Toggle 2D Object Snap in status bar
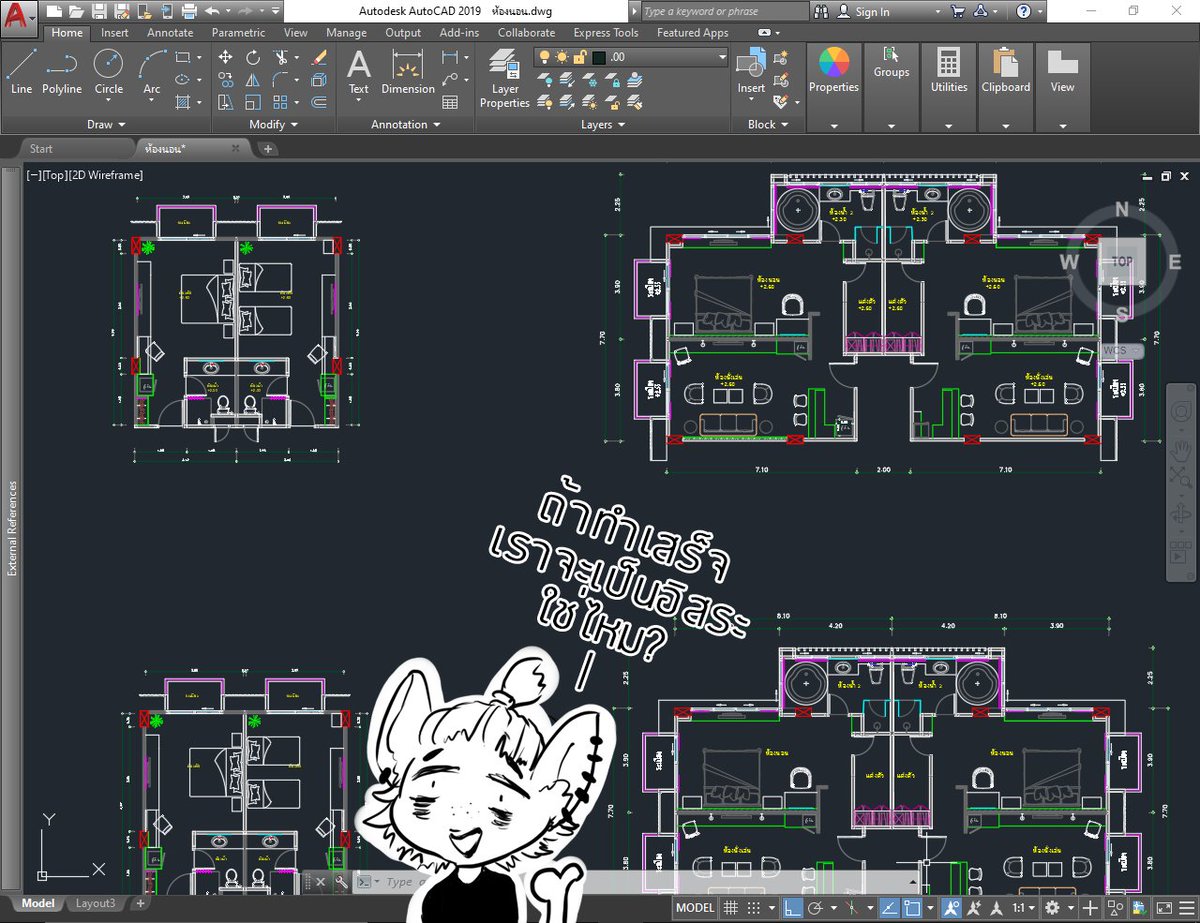The height and width of the screenshot is (923, 1200). pyautogui.click(x=912, y=908)
